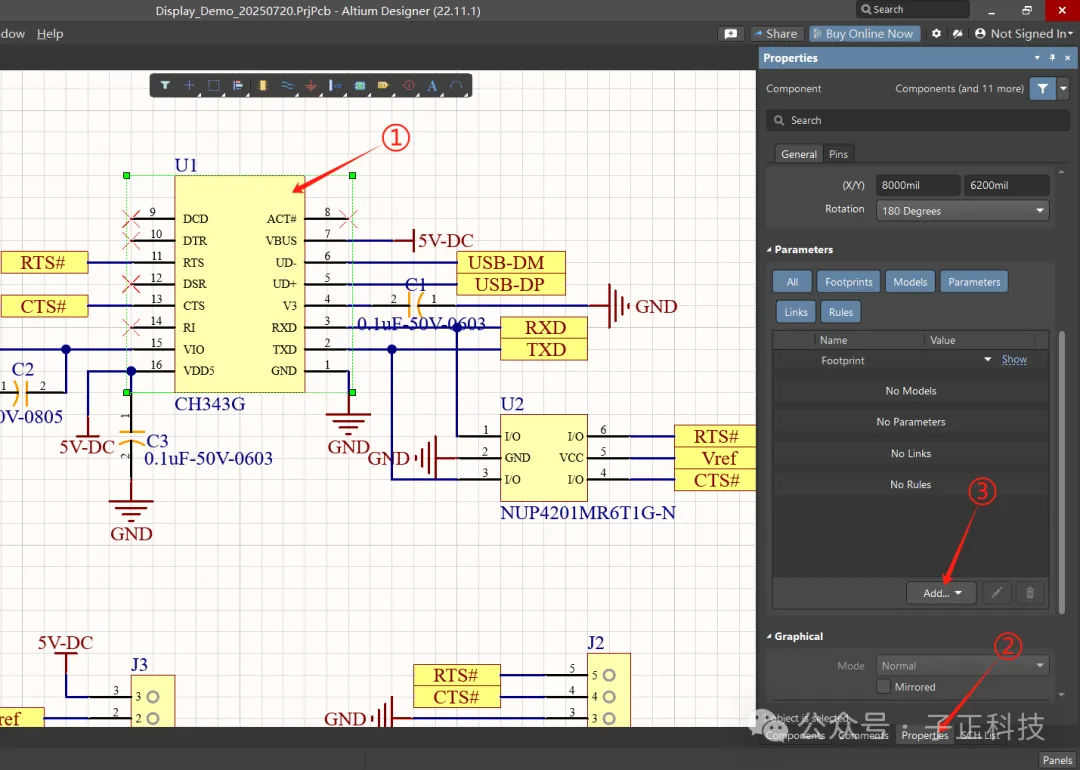Image resolution: width=1080 pixels, height=770 pixels.
Task: Select the Move/Add crosshair tool in the Active Bar
Action: (x=189, y=85)
